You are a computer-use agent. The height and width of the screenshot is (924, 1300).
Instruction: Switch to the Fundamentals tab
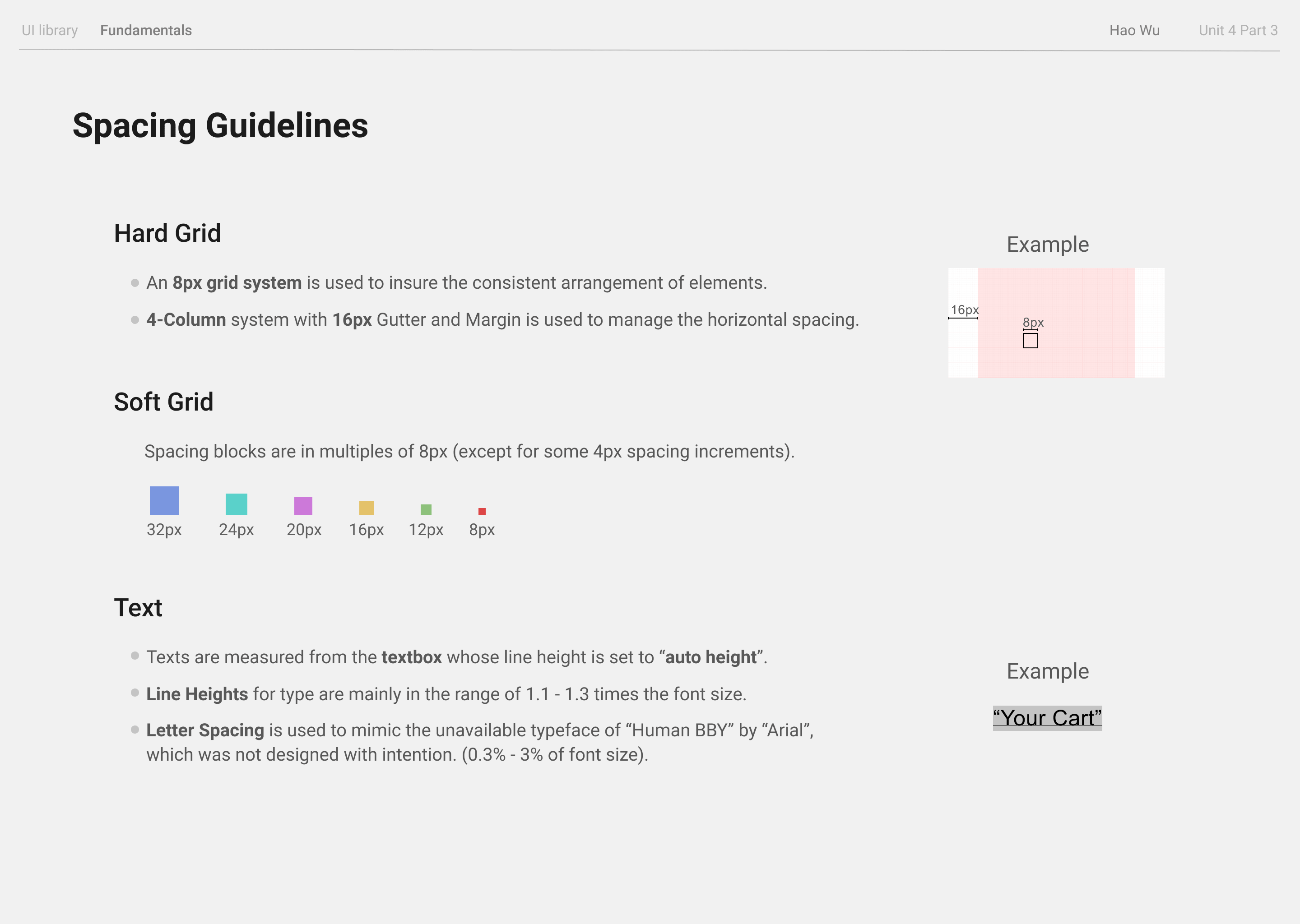point(146,30)
